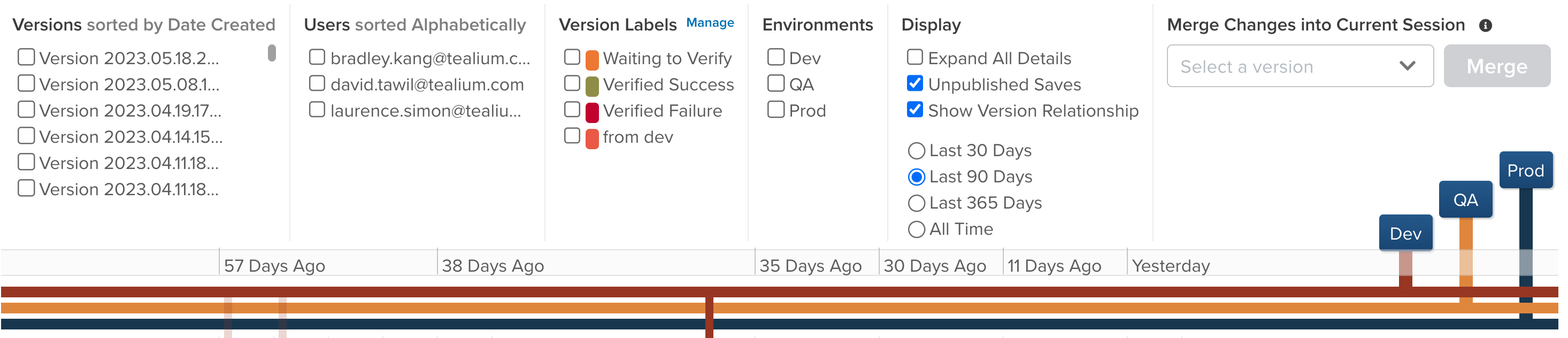Click the info icon beside Merge Changes heading

click(x=1485, y=26)
